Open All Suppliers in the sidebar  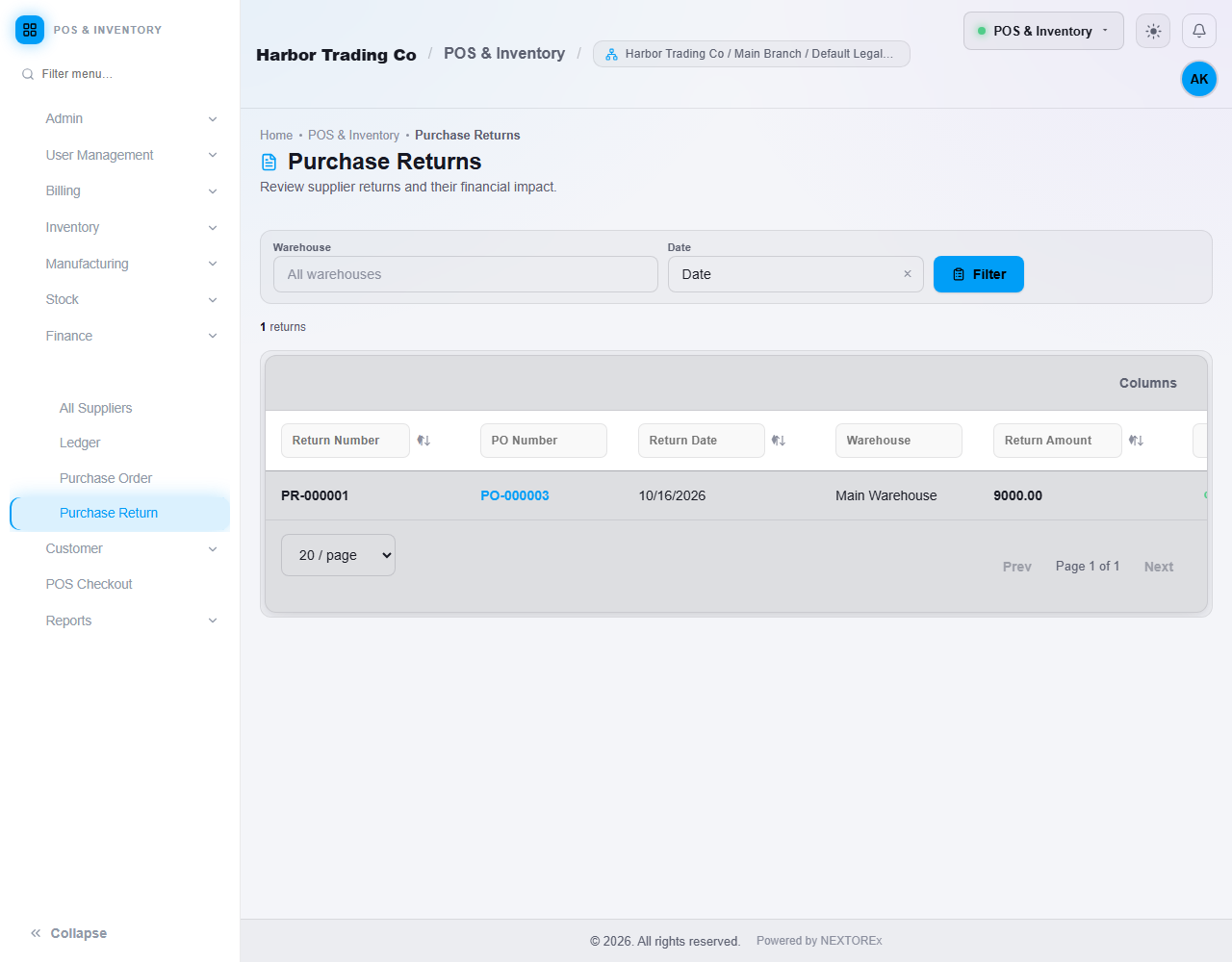pos(95,408)
